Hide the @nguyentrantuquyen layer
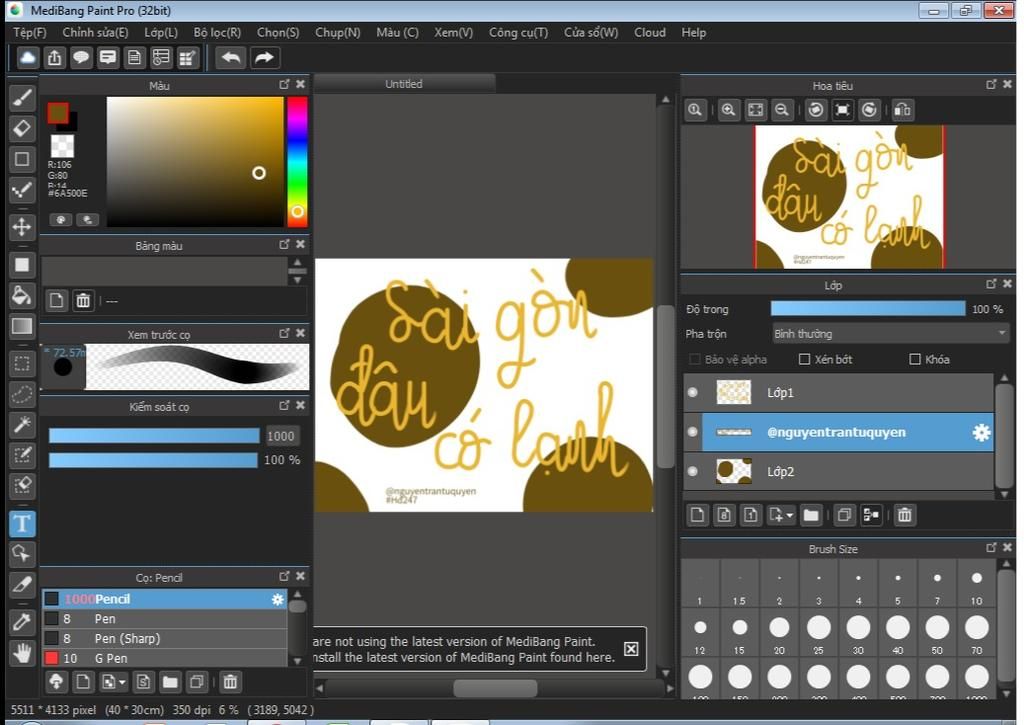The image size is (1024, 725). 693,432
